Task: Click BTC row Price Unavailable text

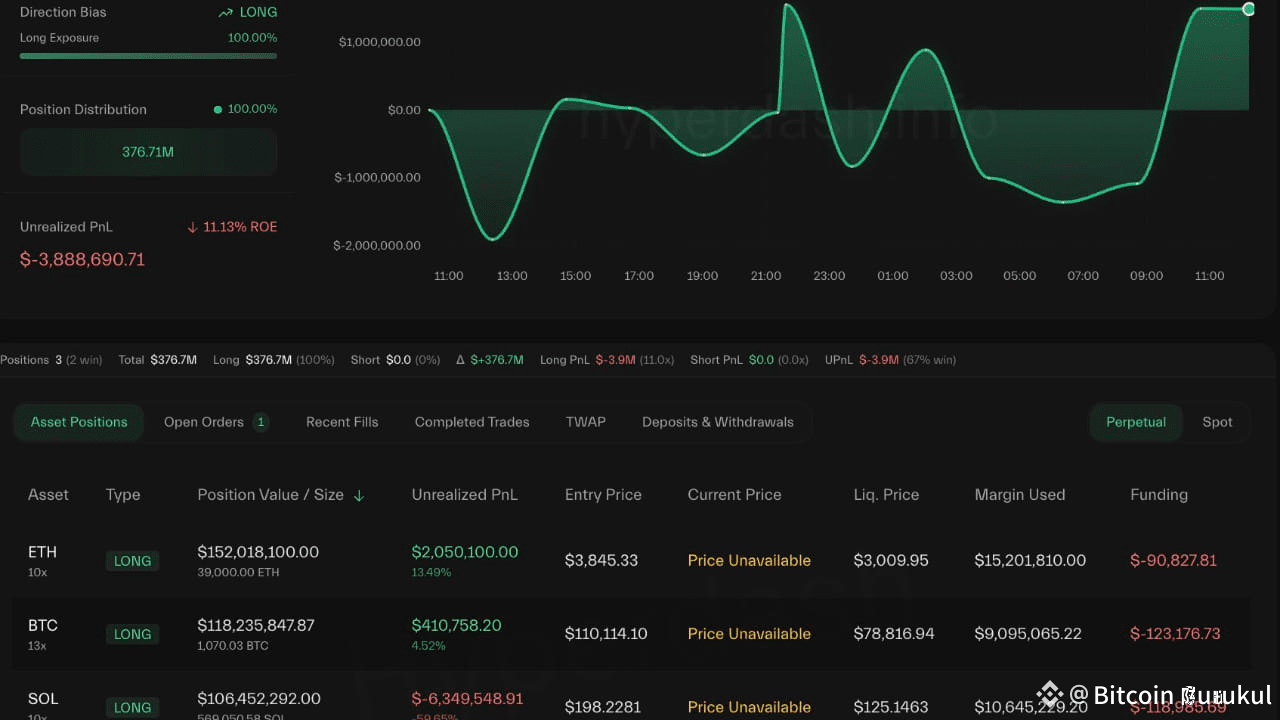Action: pos(749,633)
